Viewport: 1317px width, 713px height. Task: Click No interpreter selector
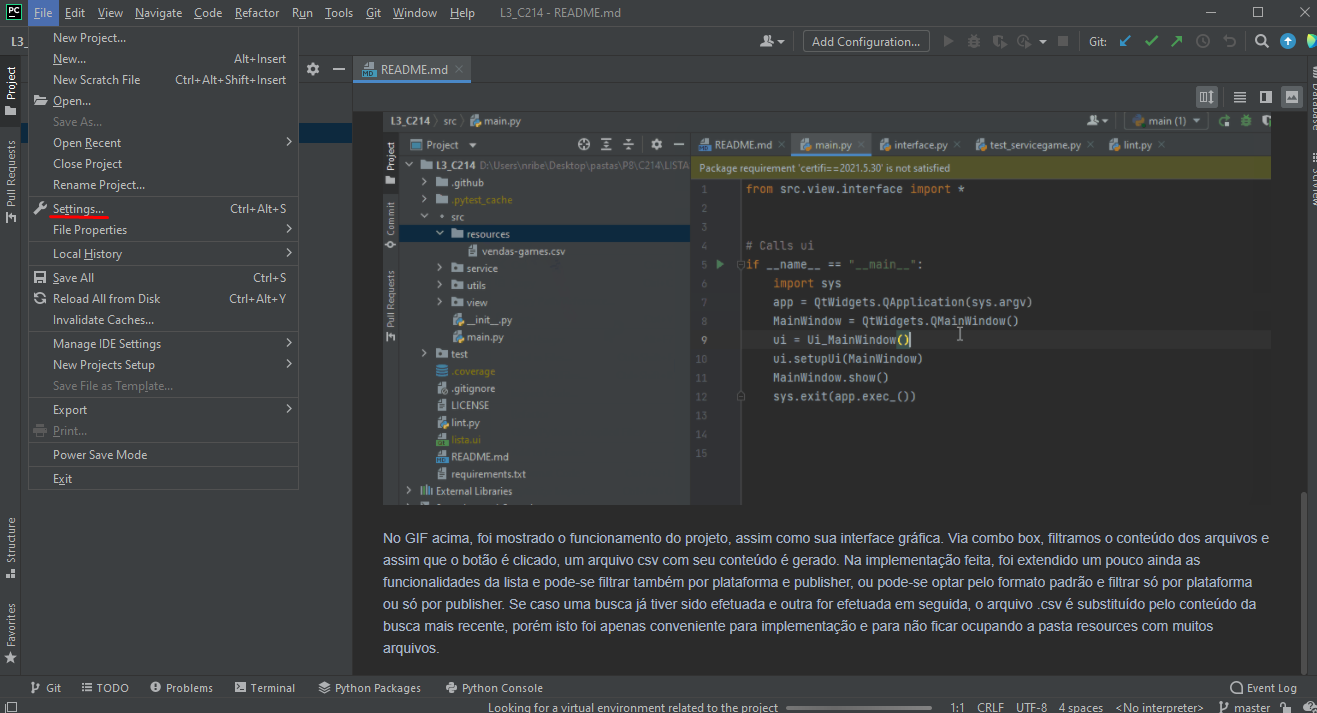pos(1160,707)
